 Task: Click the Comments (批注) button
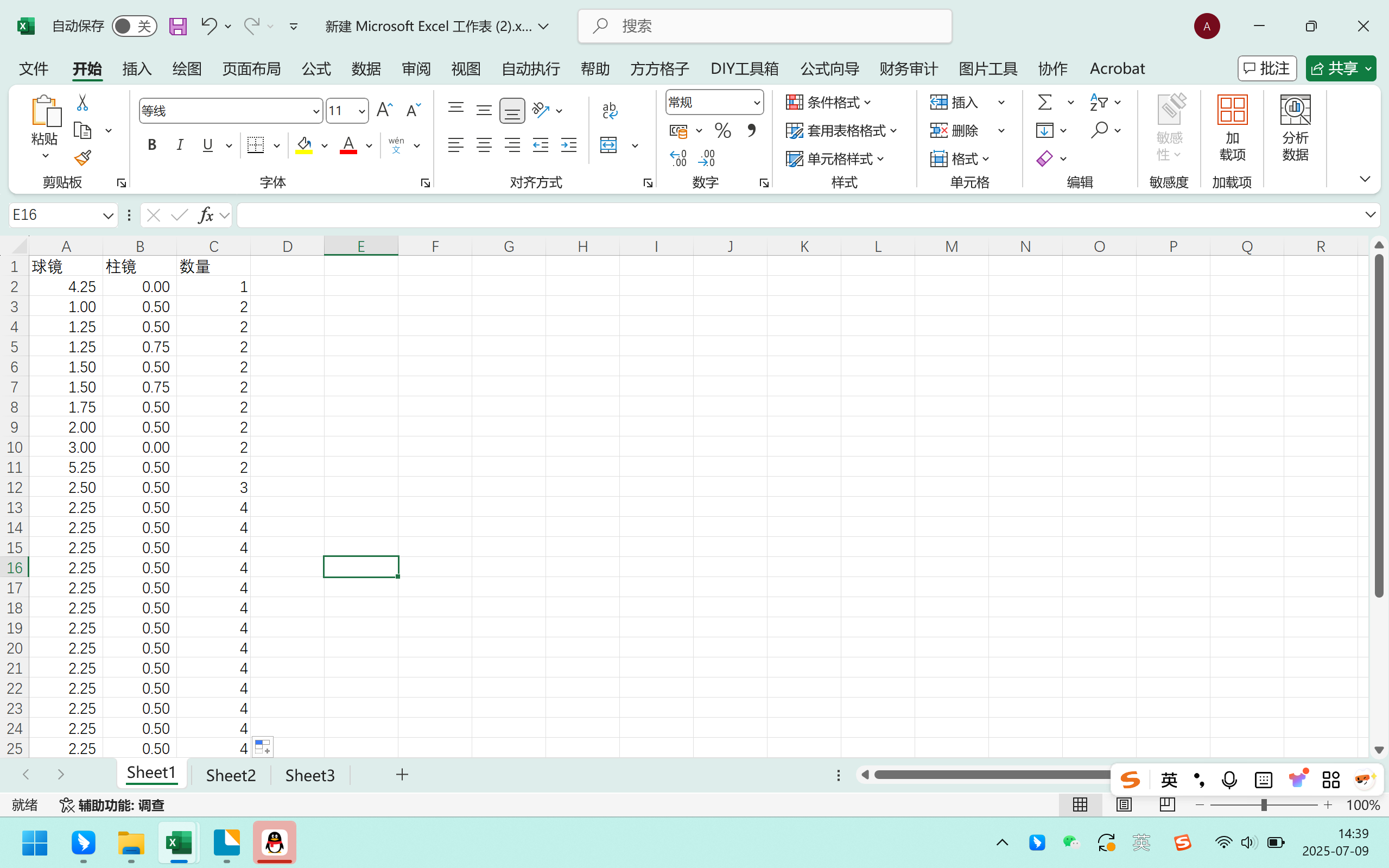1267,69
